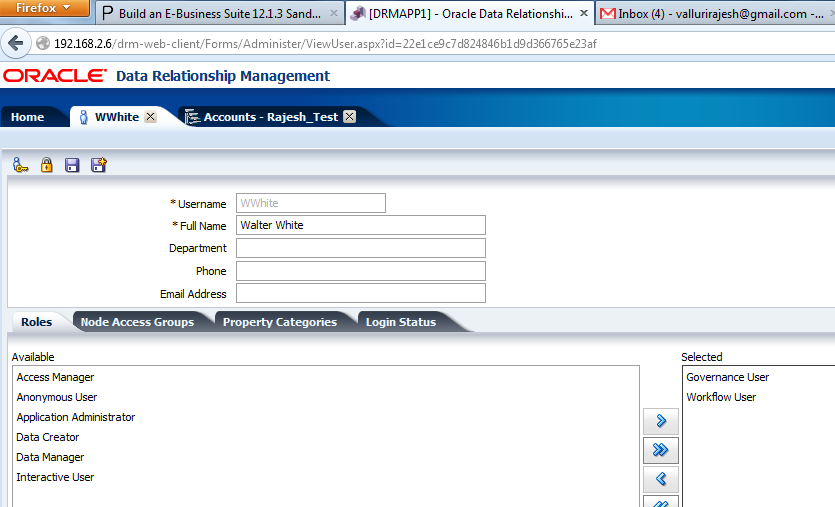
Task: Click the save-as floppy with star icon
Action: (x=99, y=165)
